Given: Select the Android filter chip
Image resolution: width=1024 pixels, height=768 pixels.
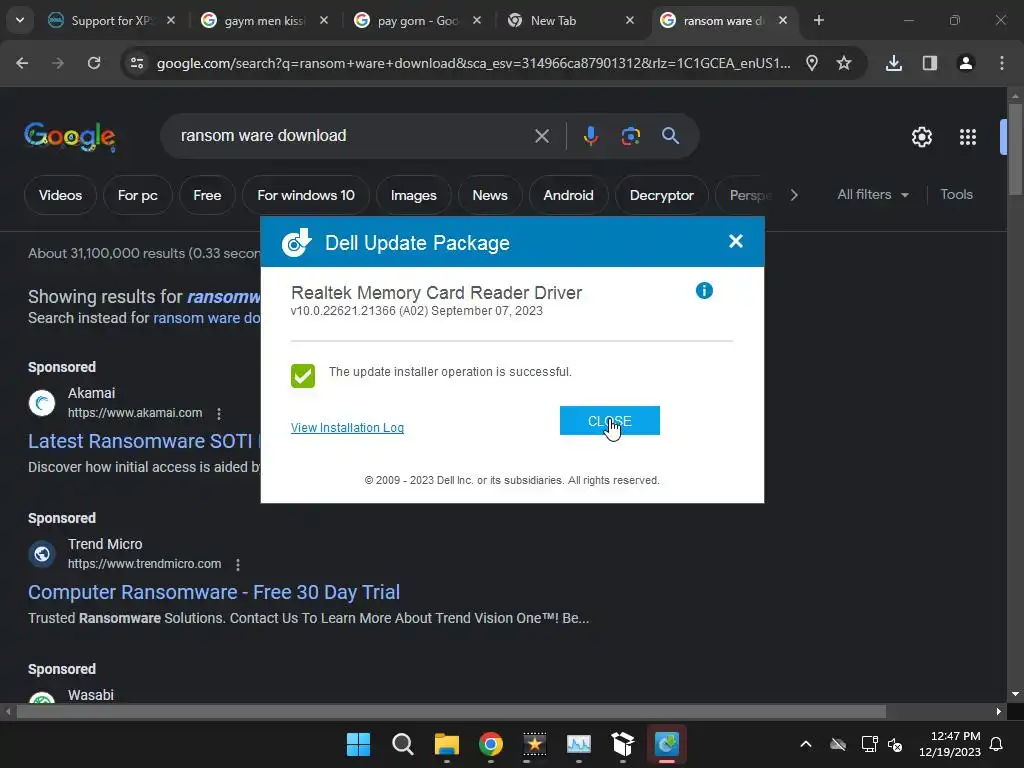Looking at the screenshot, I should coord(568,195).
